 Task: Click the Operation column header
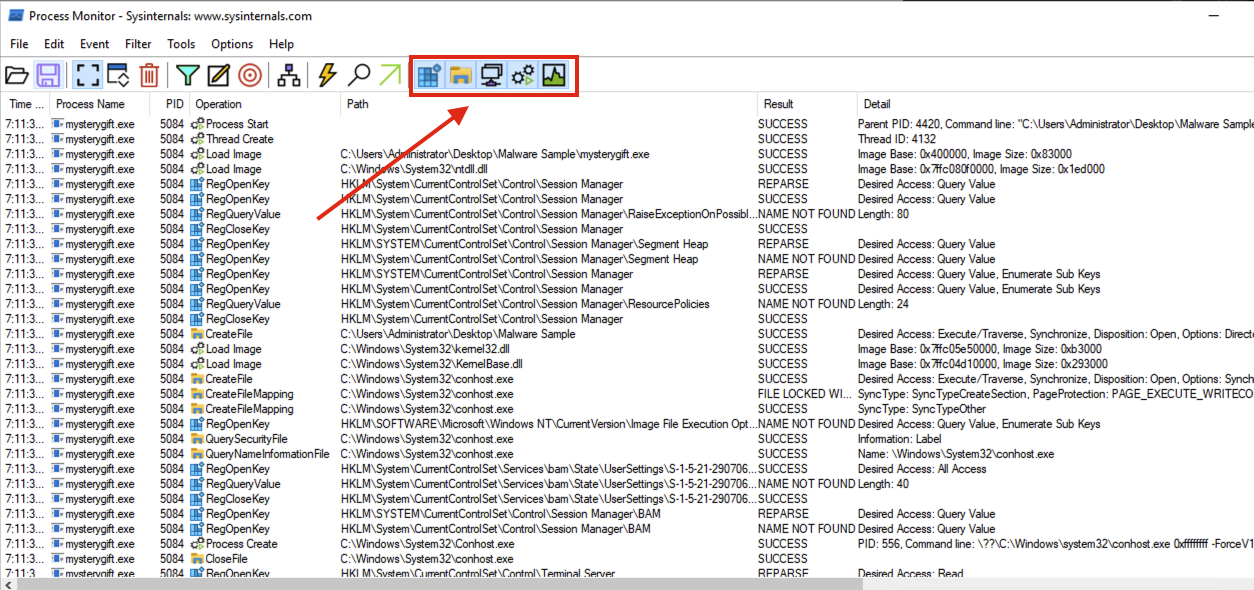[x=218, y=104]
